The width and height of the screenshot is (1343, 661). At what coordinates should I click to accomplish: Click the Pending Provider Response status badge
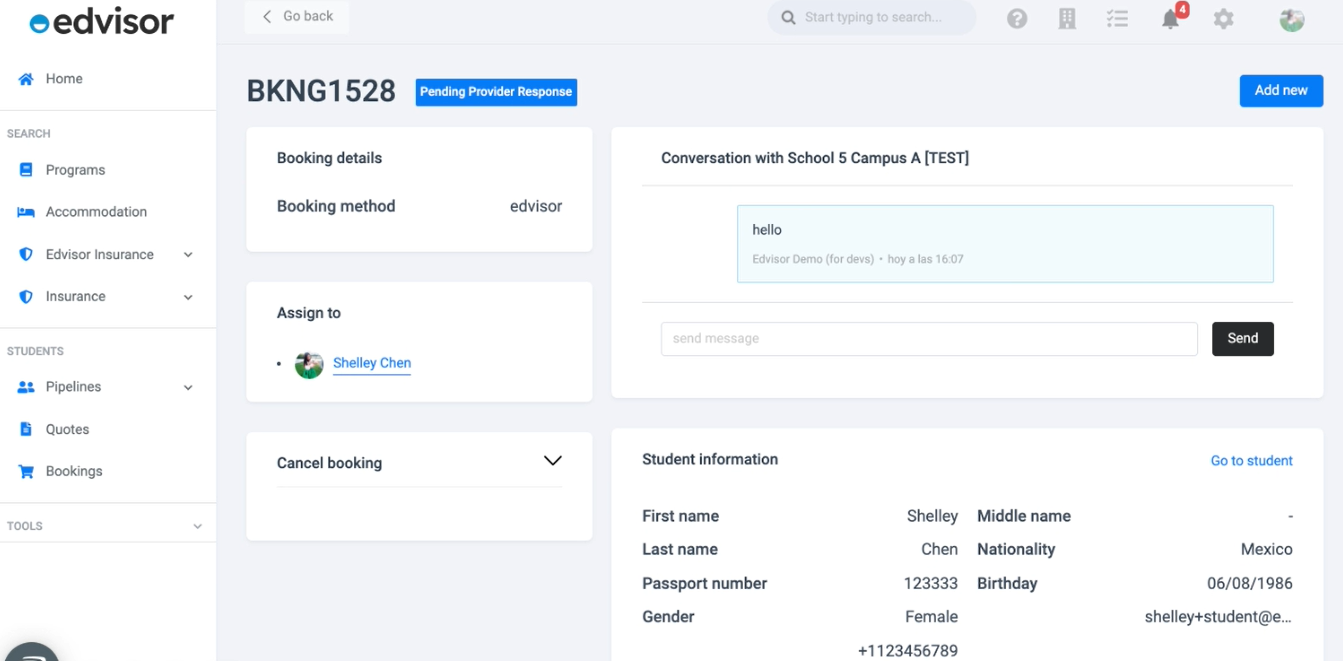tap(496, 92)
